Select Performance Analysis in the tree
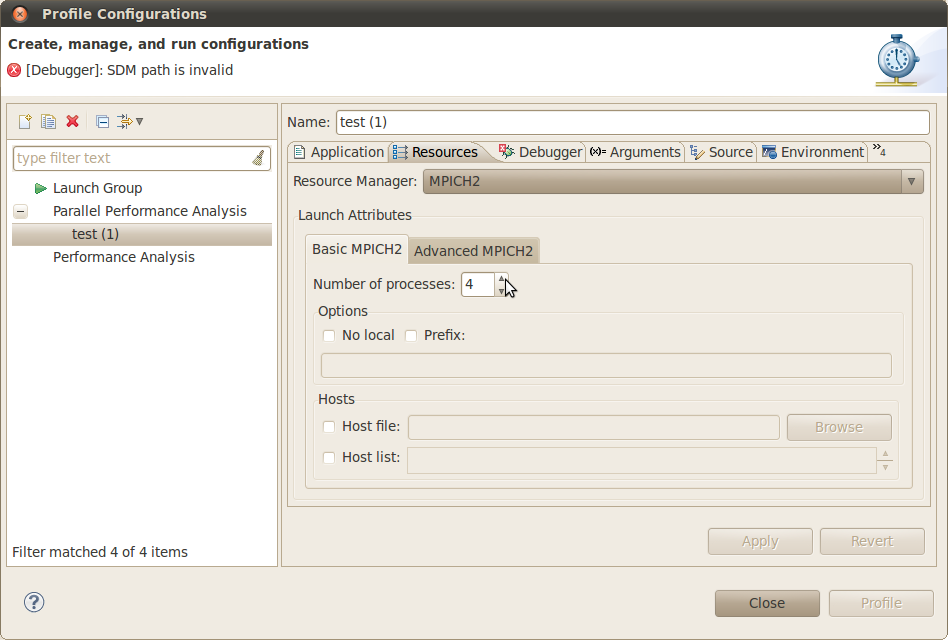 point(124,257)
